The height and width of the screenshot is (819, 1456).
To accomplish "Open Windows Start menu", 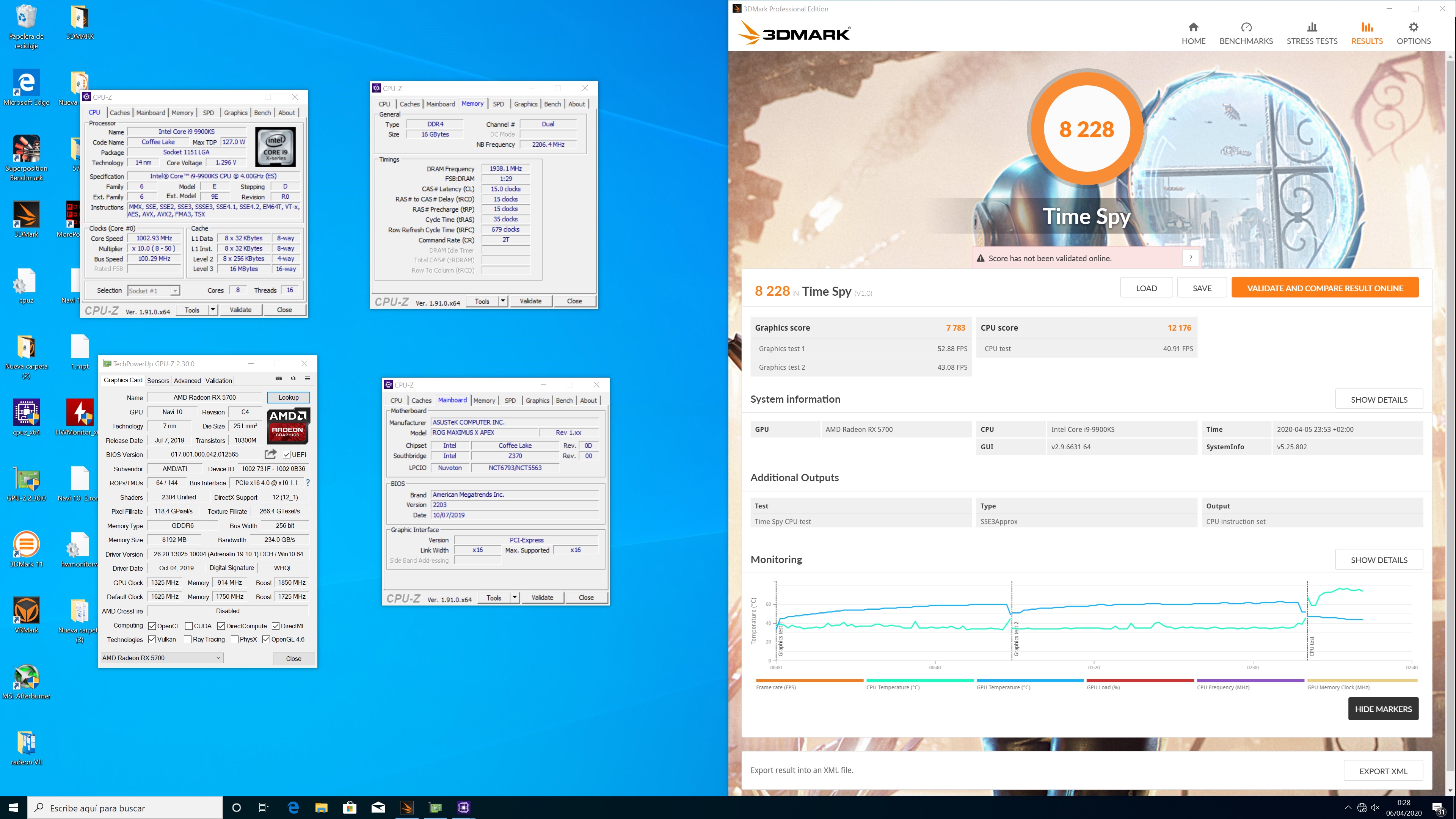I will (14, 808).
